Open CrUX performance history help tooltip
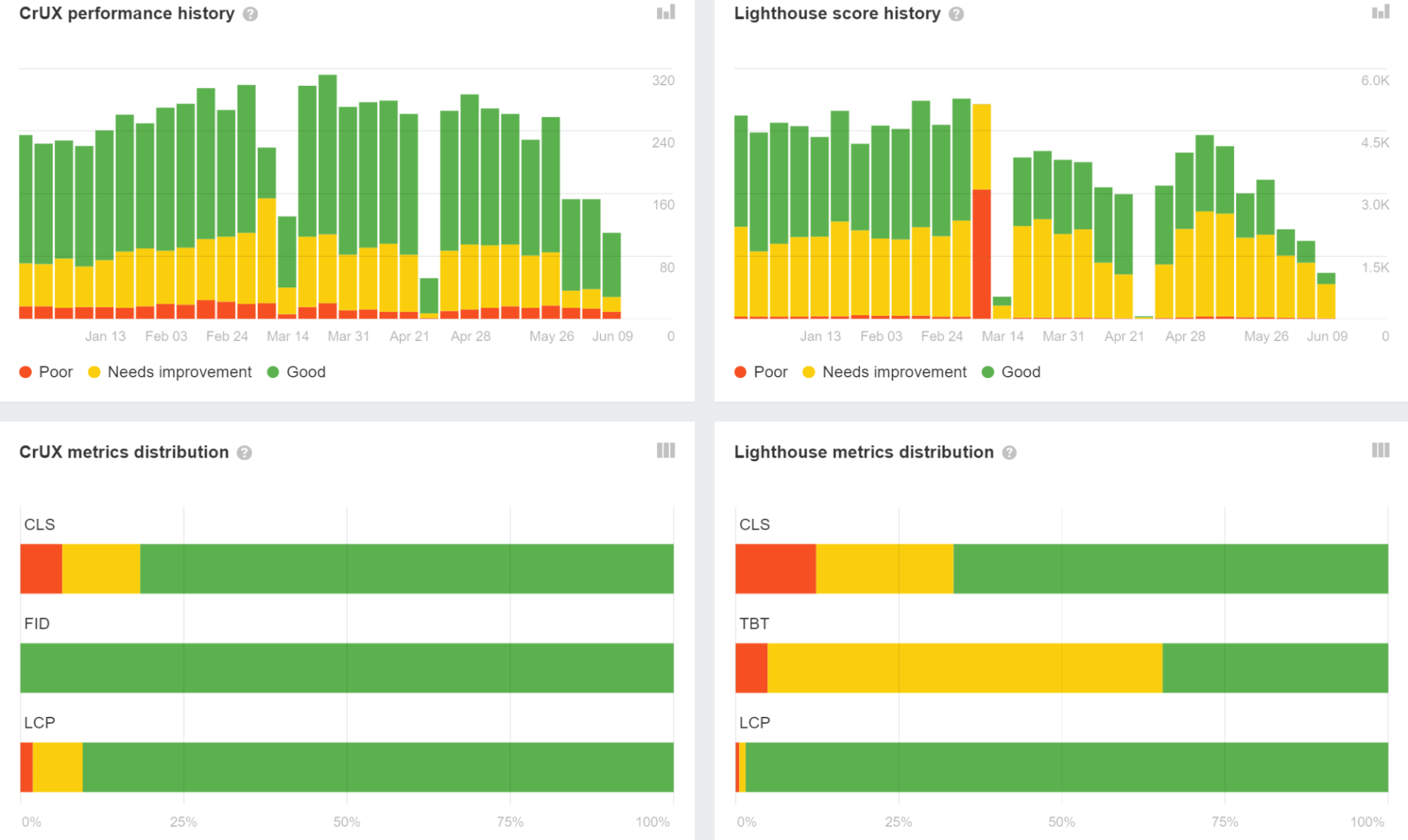Image resolution: width=1408 pixels, height=840 pixels. tap(250, 13)
